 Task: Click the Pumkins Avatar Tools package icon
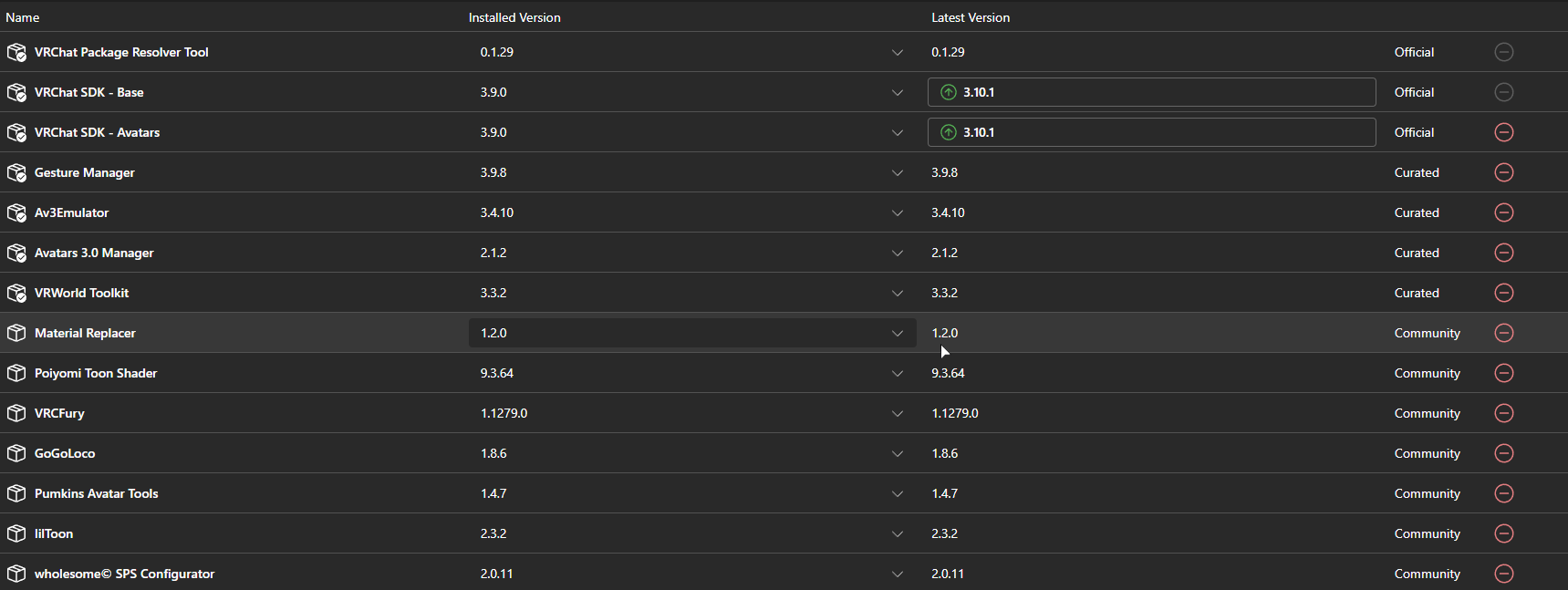[x=16, y=493]
